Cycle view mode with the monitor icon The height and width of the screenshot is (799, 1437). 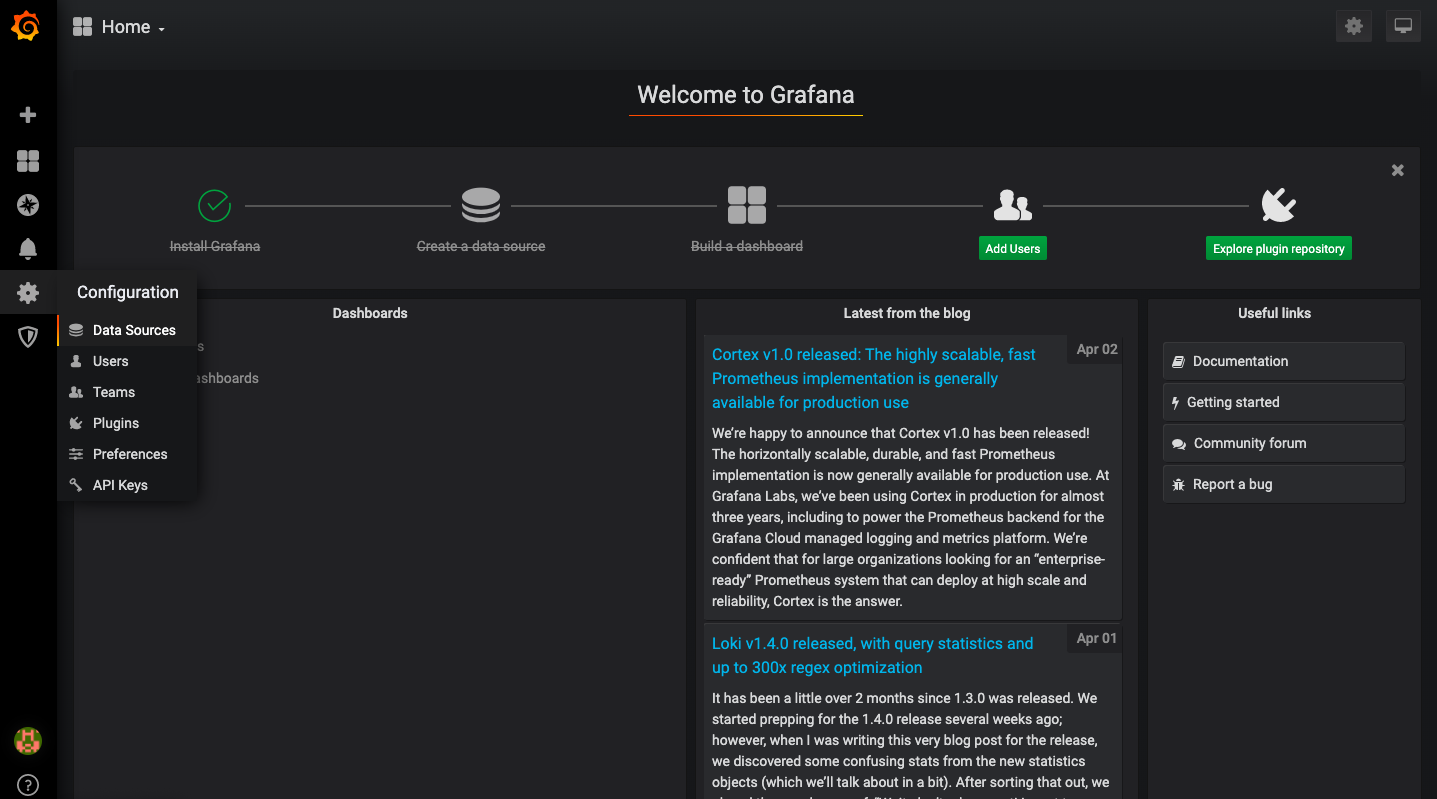point(1404,27)
